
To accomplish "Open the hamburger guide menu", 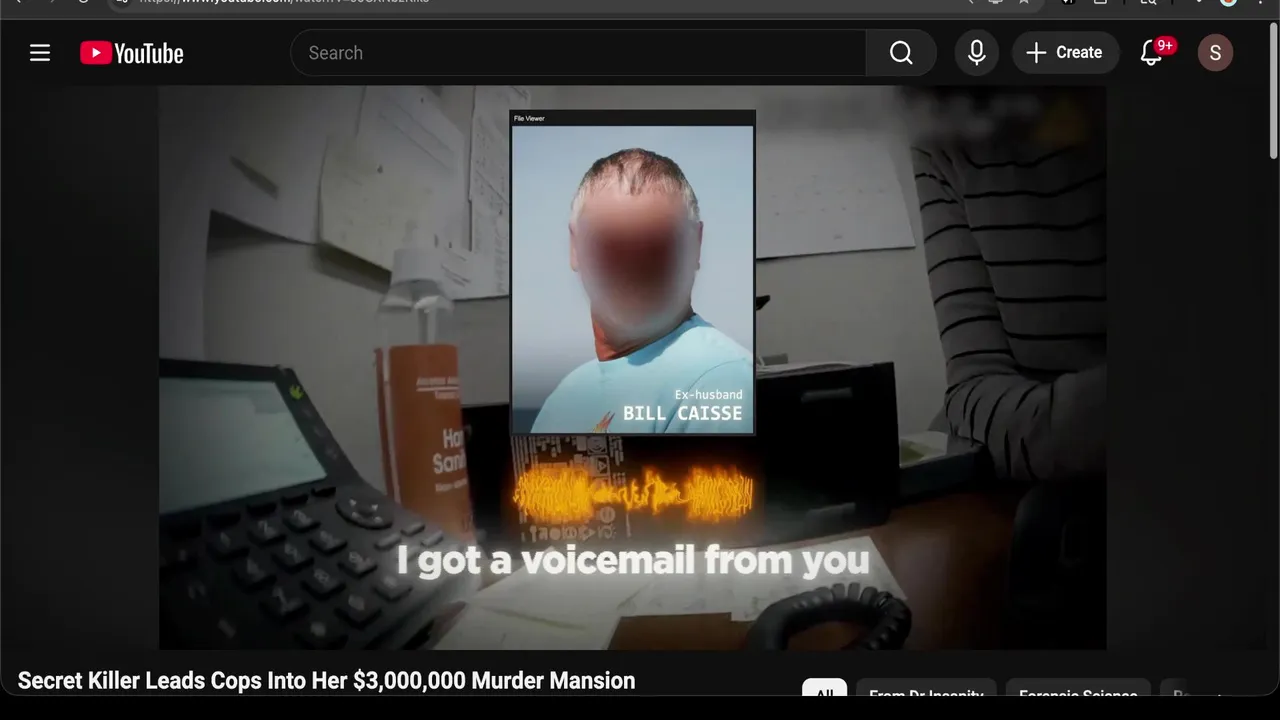I will tap(40, 53).
